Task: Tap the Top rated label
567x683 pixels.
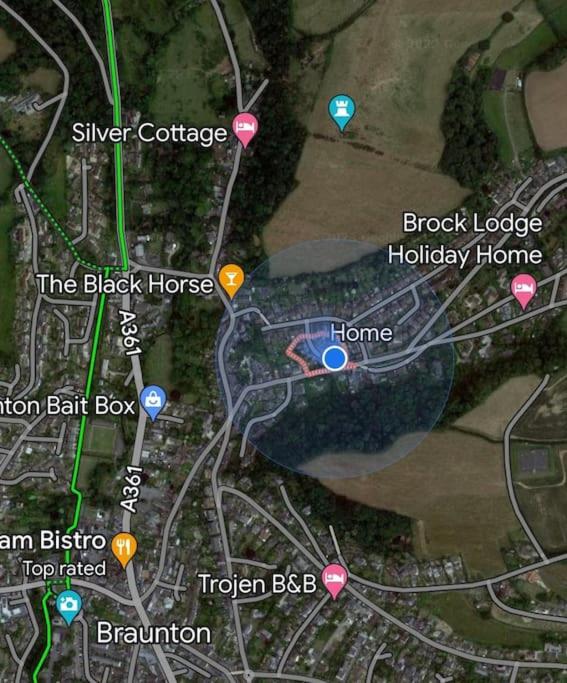Action: 64,568
